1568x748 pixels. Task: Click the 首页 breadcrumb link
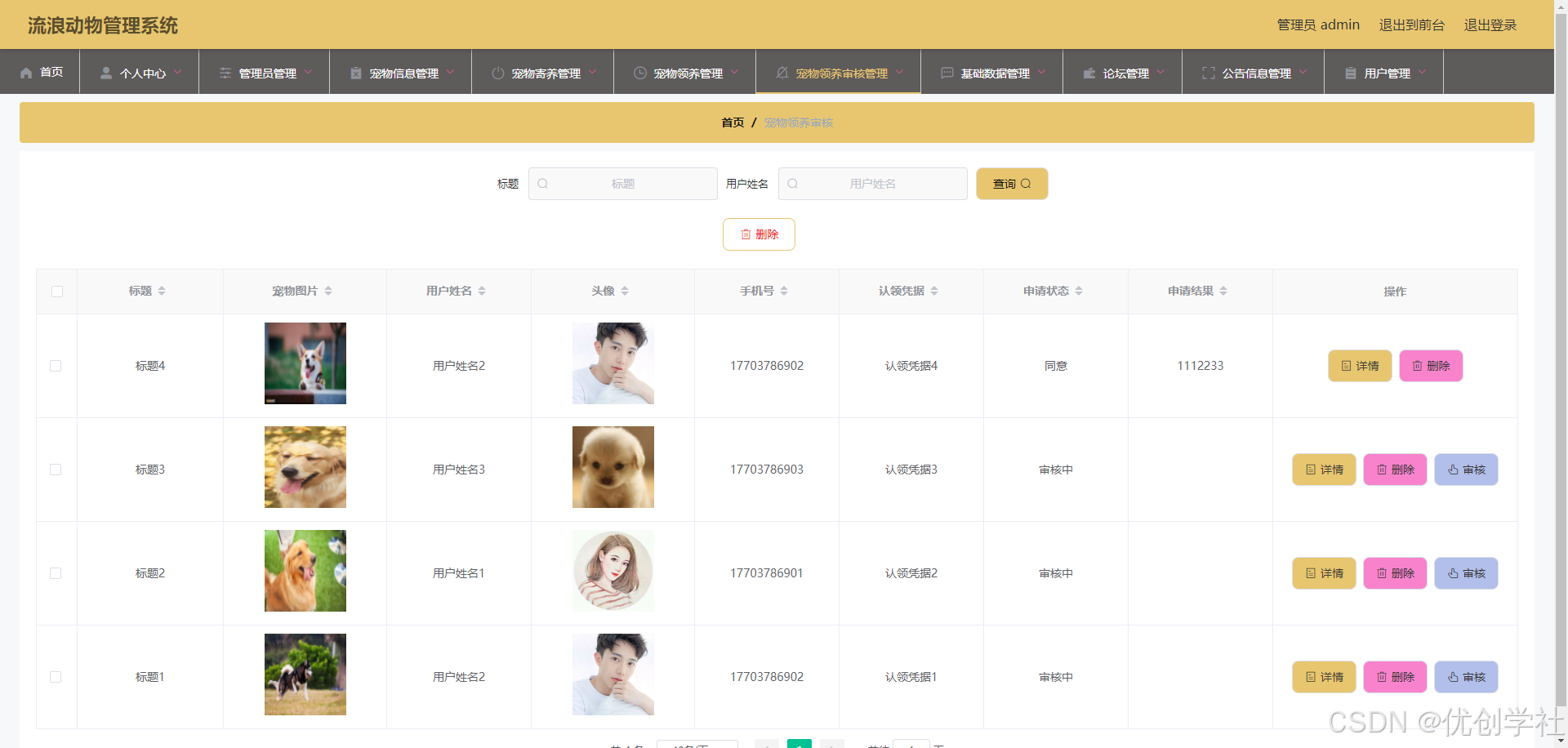click(733, 122)
